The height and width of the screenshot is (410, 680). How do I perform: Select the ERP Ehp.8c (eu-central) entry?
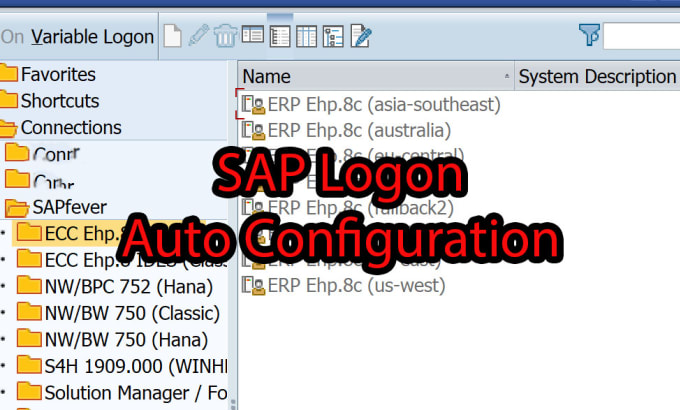353,156
